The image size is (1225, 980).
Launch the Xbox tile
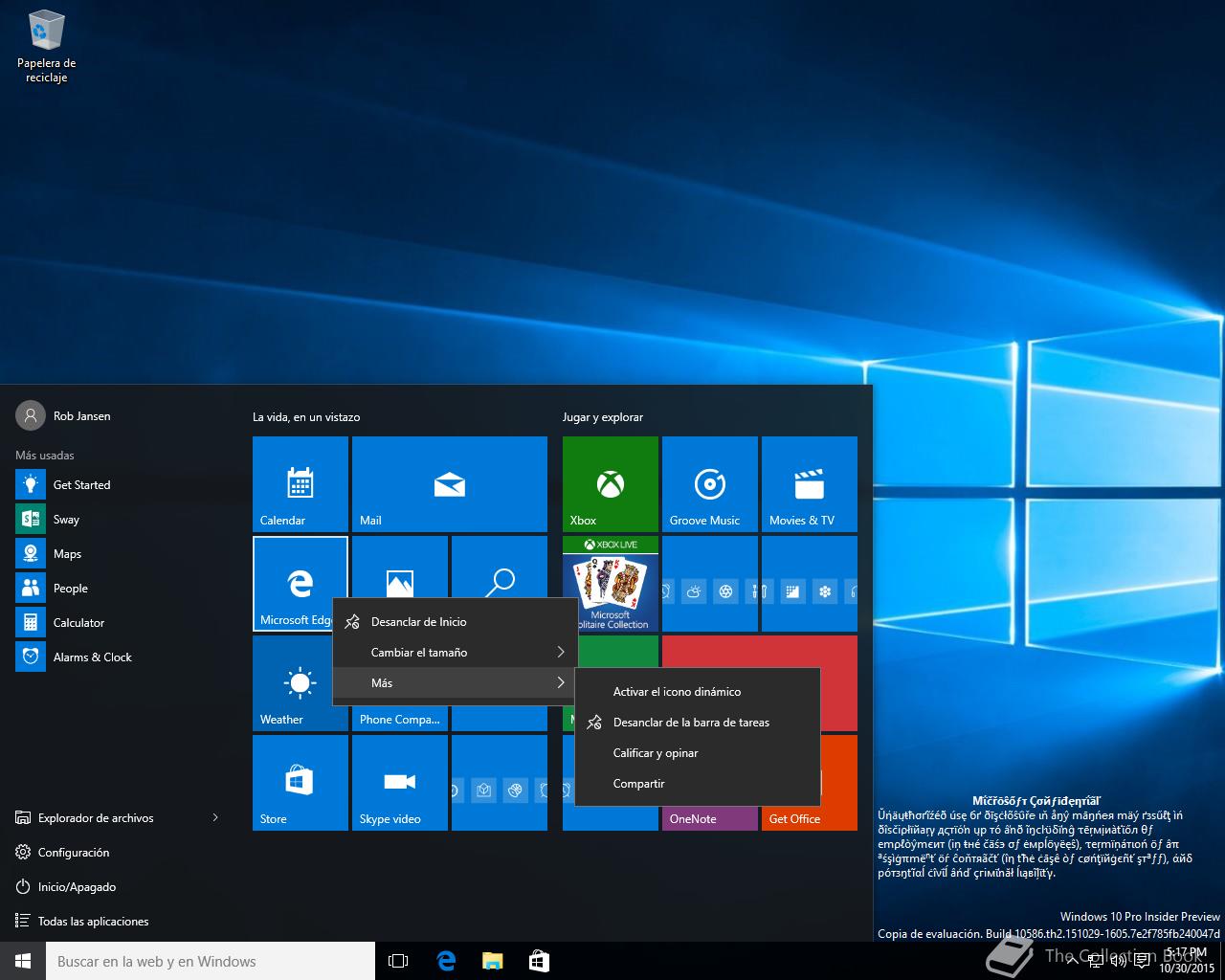point(610,483)
